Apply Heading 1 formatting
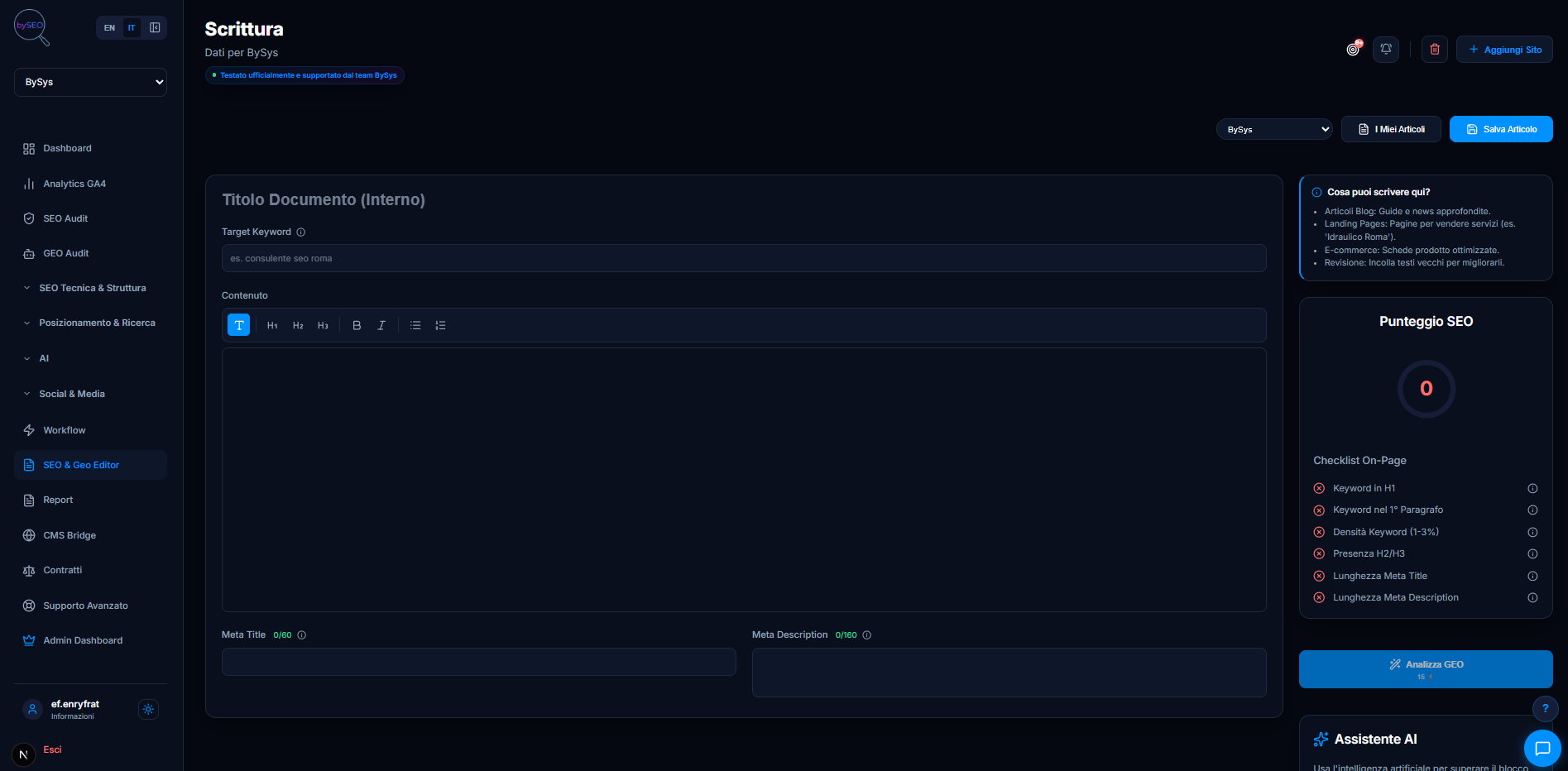Screen dimensions: 1568x771 pos(272,325)
